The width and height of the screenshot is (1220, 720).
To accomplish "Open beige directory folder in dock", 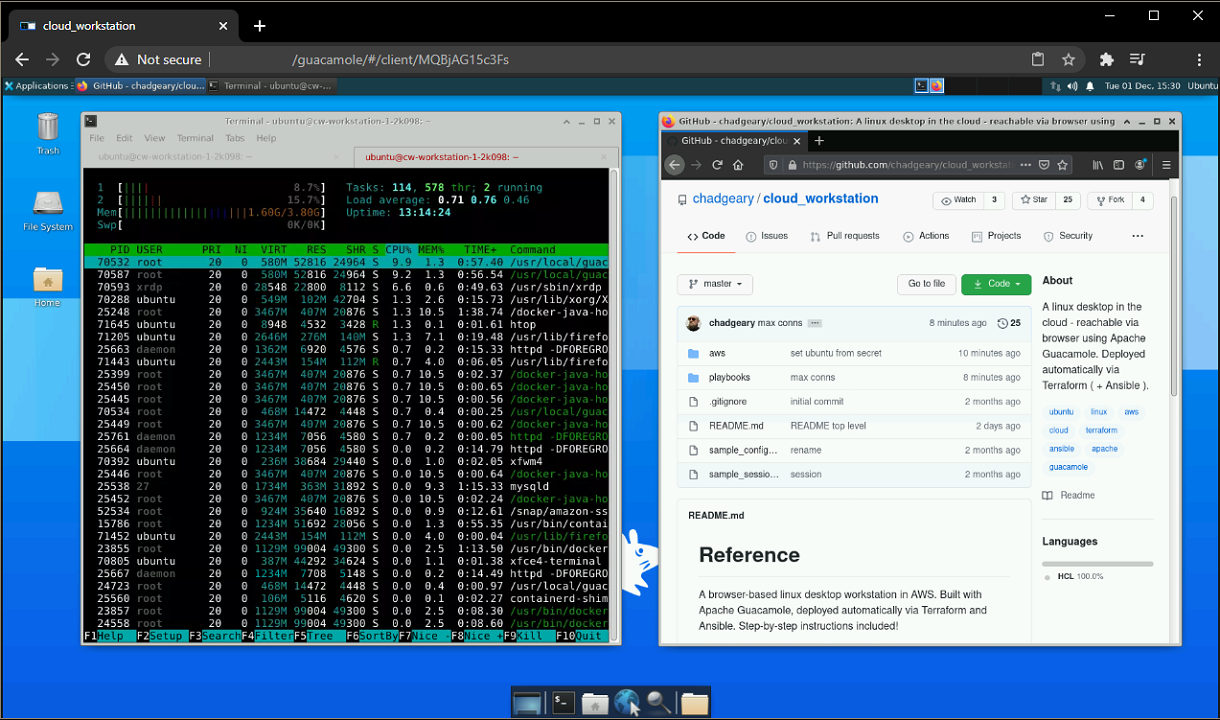I will pos(694,703).
